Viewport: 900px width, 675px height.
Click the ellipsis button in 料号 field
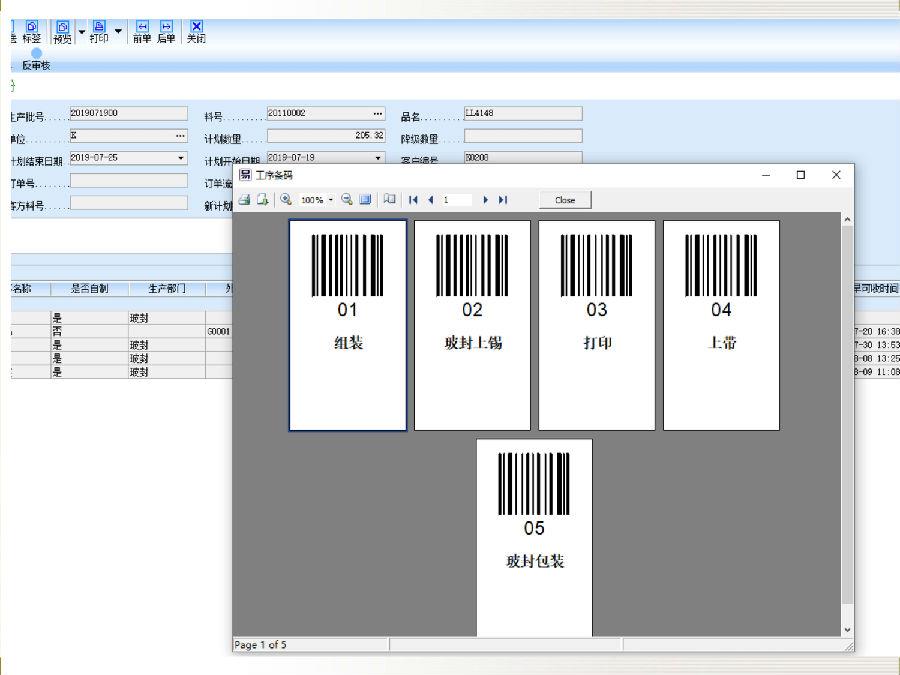point(378,114)
